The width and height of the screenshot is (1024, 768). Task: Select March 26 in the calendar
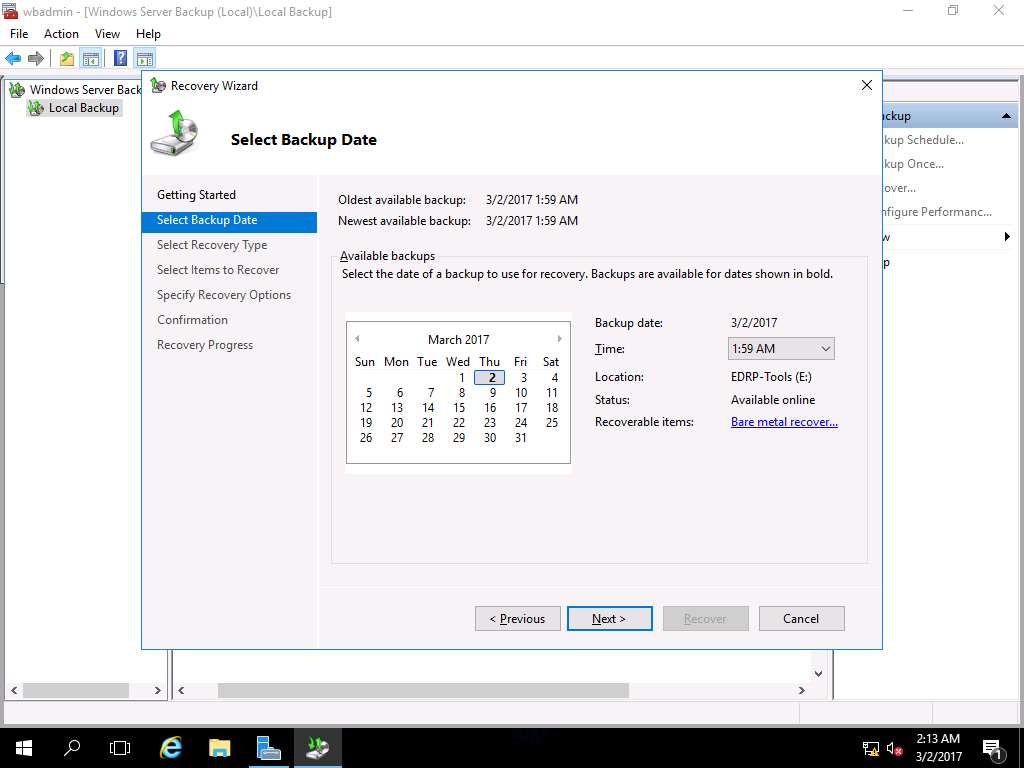(x=366, y=438)
